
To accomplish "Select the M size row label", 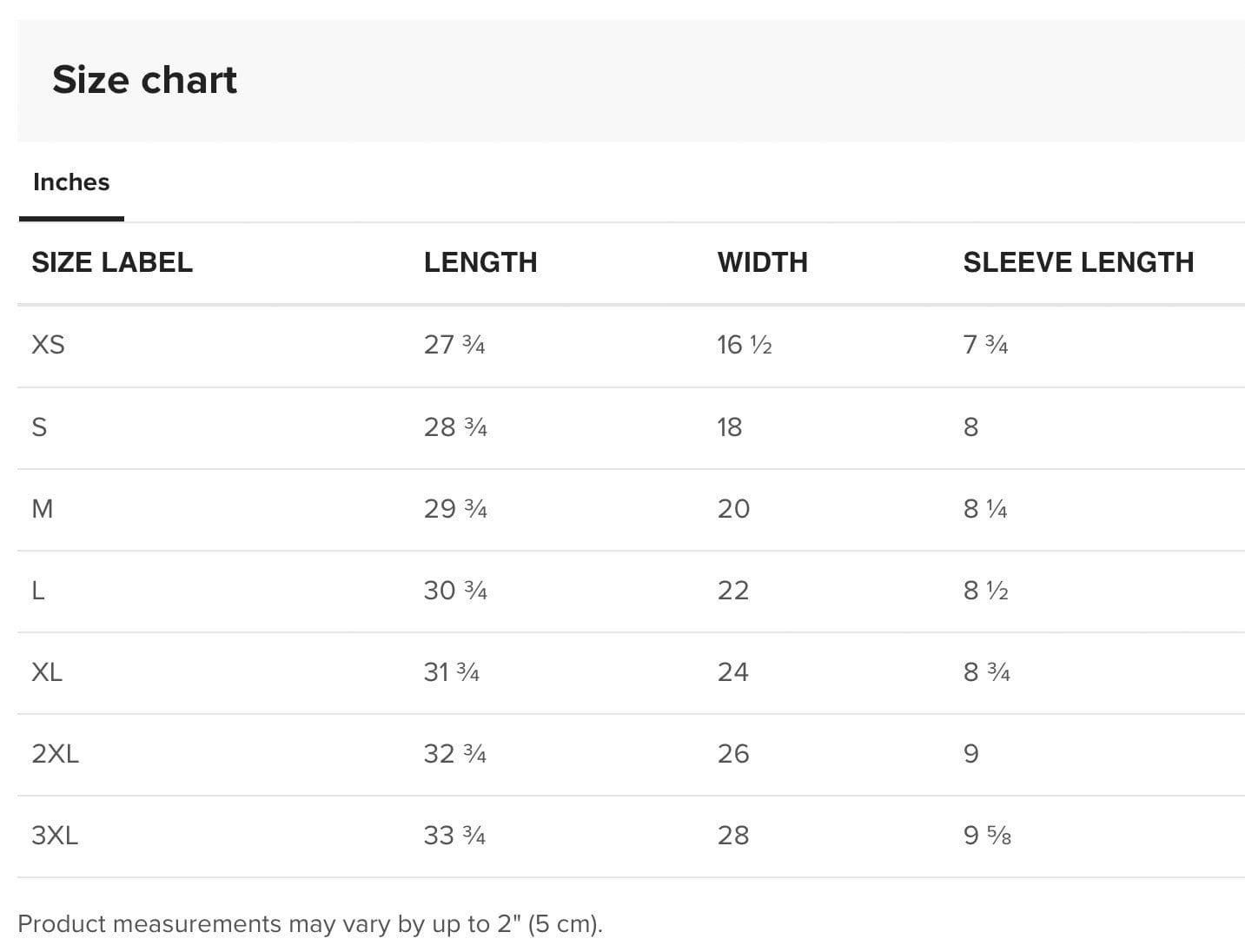I will [43, 509].
